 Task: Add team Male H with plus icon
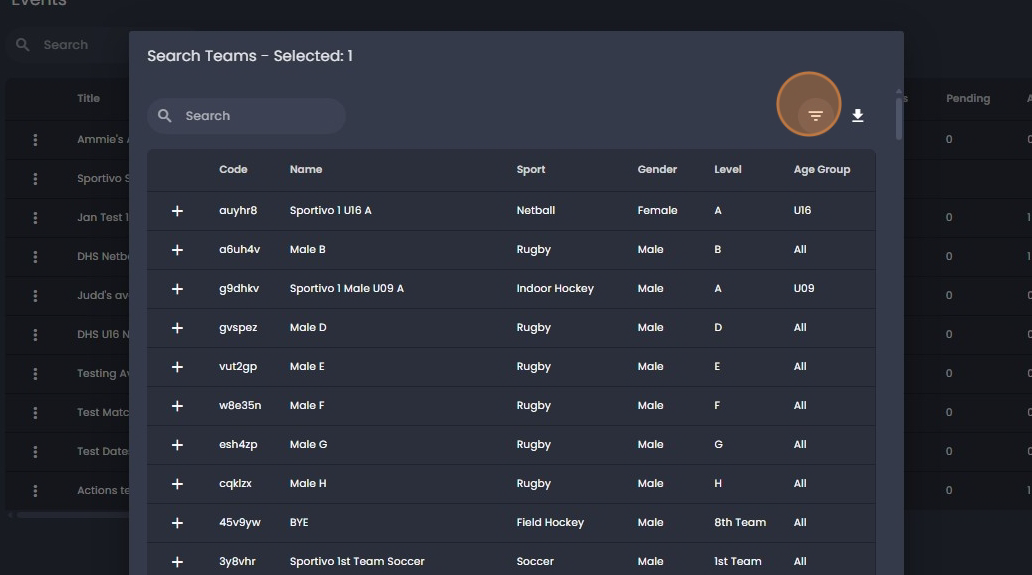coord(177,484)
